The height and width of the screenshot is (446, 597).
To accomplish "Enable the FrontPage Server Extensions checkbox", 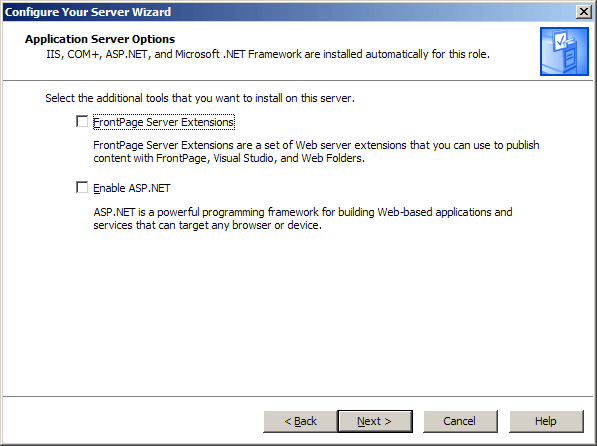I will [82, 121].
